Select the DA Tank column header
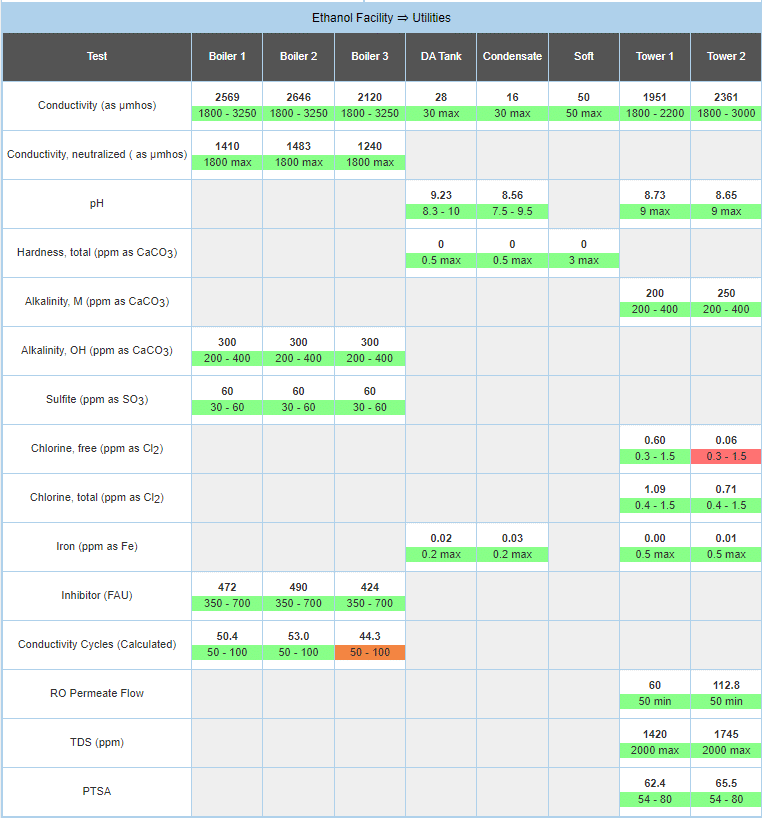Image resolution: width=762 pixels, height=818 pixels. coord(441,57)
